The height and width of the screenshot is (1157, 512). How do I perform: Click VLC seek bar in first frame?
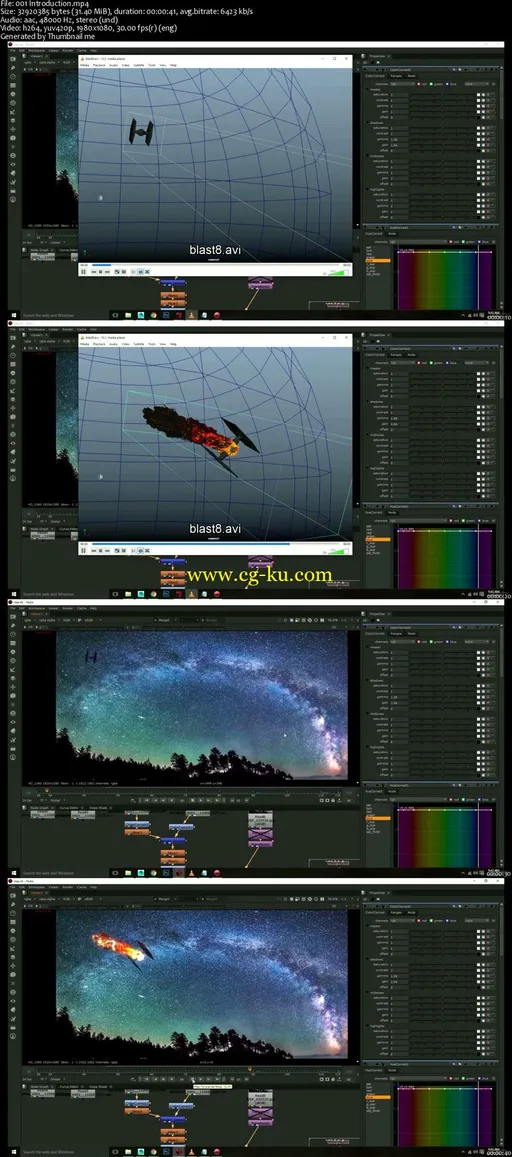[215, 265]
